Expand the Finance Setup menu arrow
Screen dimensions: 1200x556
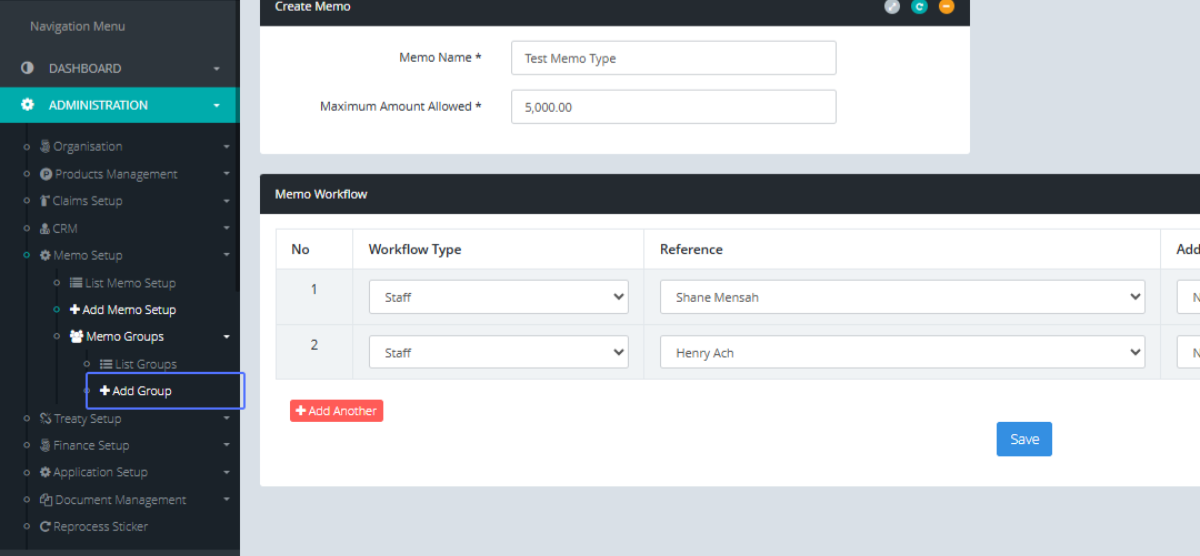(x=226, y=446)
